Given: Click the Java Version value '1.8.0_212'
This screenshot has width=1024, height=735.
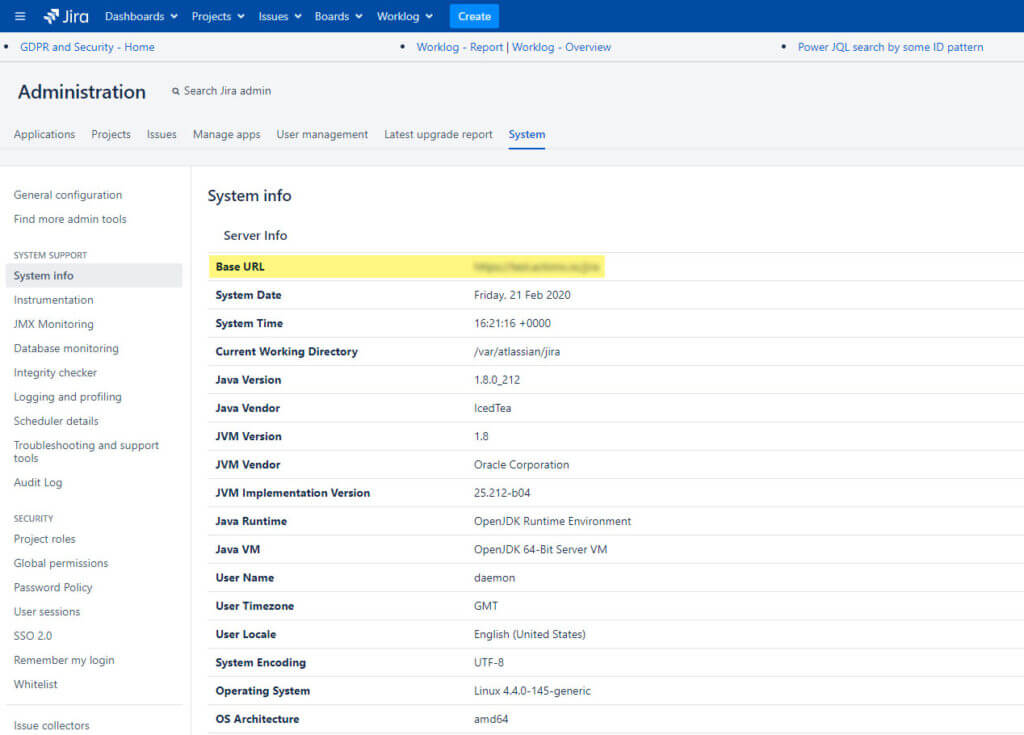Looking at the screenshot, I should click(497, 380).
